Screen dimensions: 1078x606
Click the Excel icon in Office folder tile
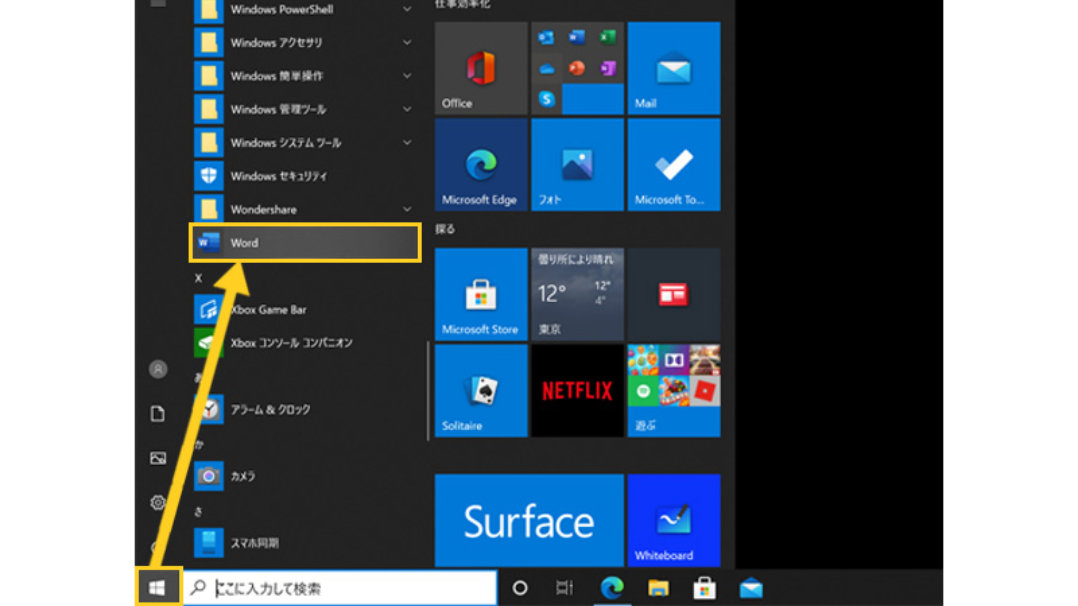coord(608,37)
